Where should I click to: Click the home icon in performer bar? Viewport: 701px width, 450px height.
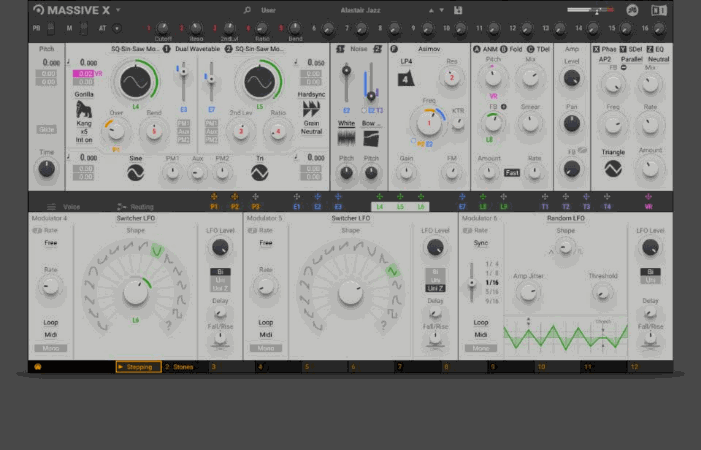[x=38, y=367]
